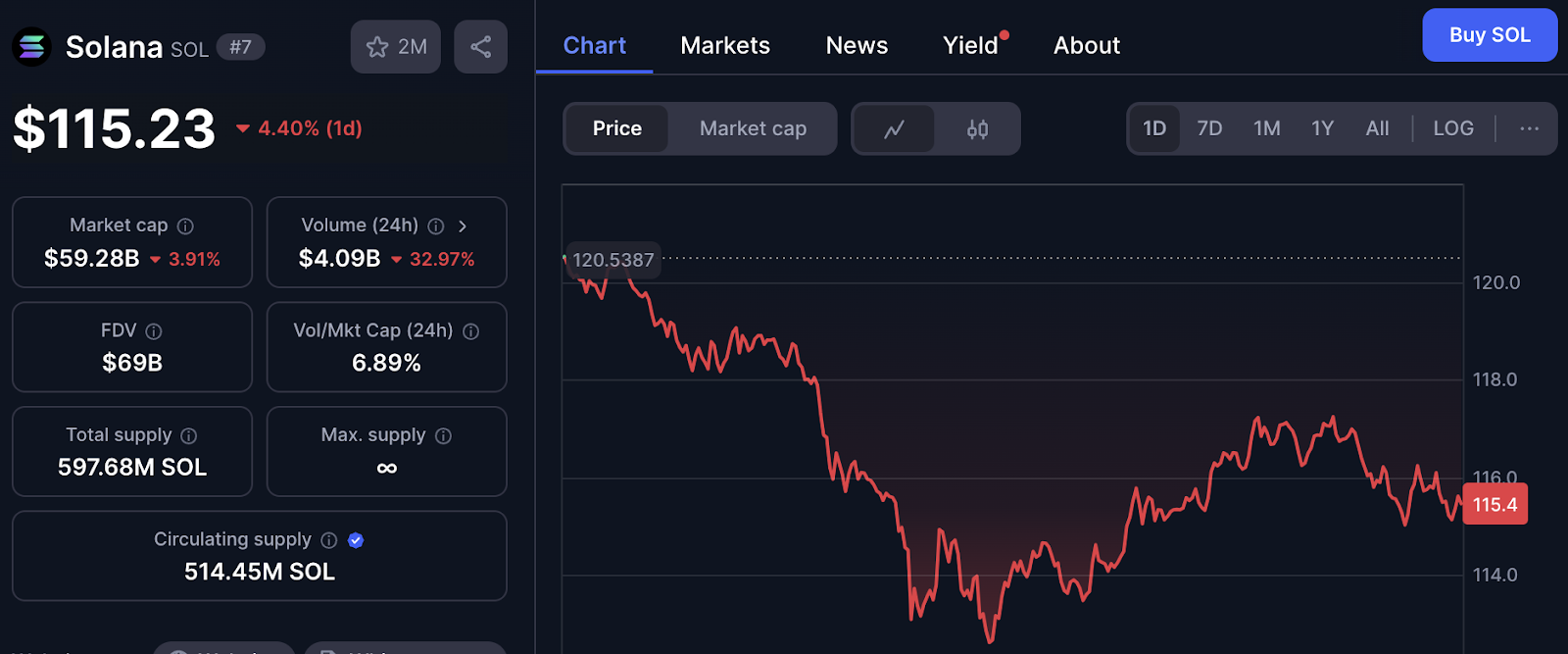This screenshot has width=1568, height=654.
Task: Switch to the Yield tab
Action: (x=969, y=45)
